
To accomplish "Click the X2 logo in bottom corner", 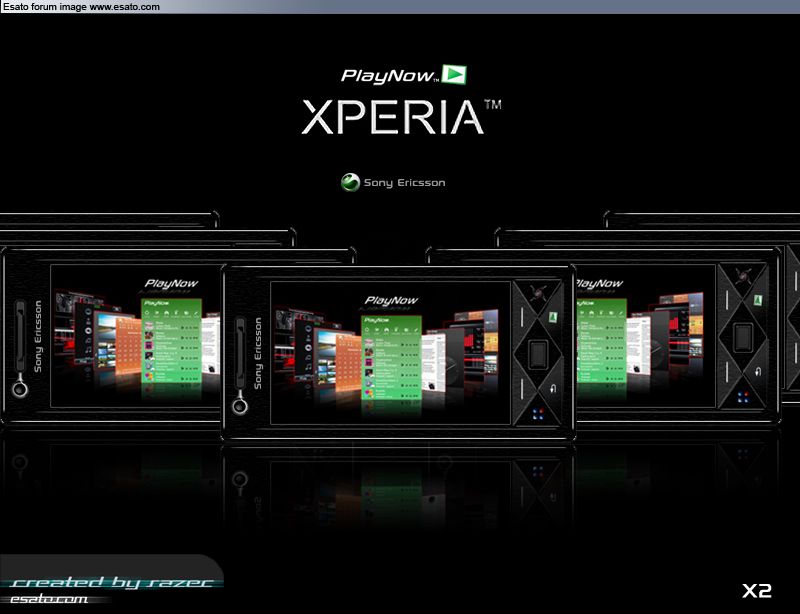I will (x=757, y=590).
